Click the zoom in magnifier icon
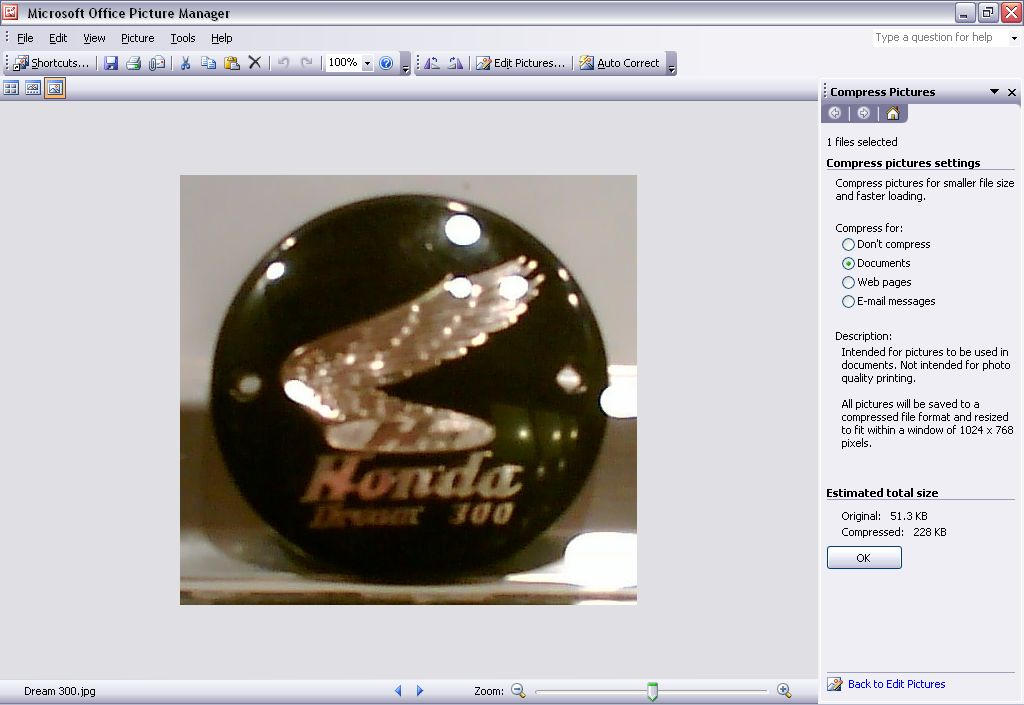 tap(784, 691)
